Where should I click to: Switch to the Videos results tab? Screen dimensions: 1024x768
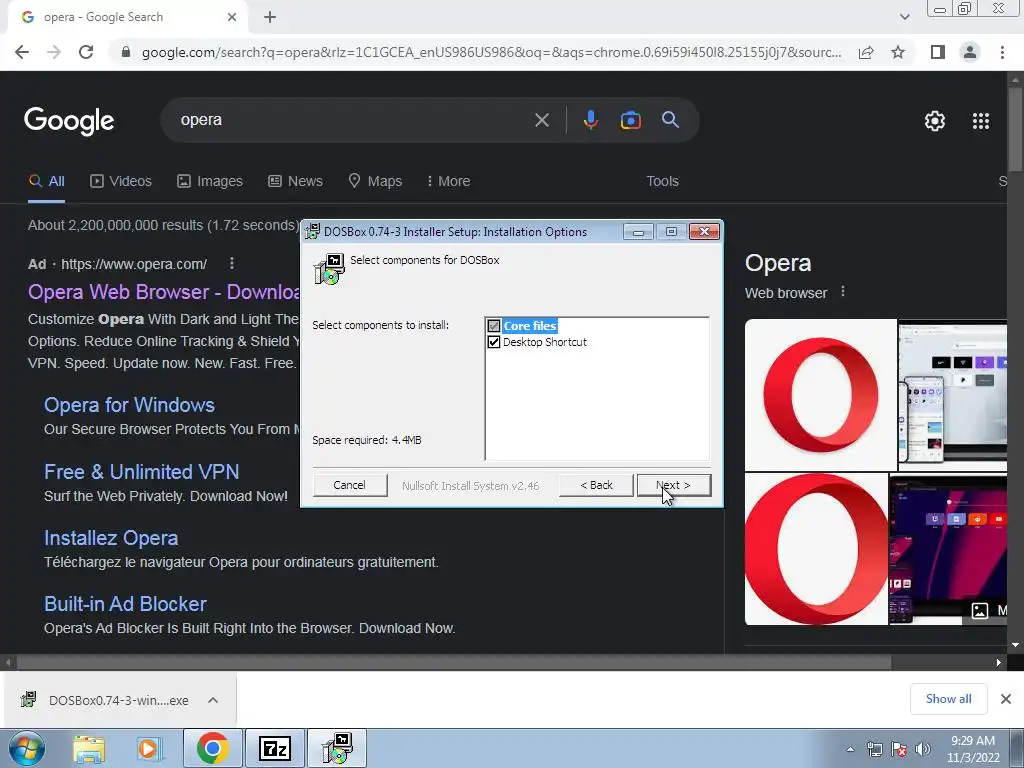pyautogui.click(x=121, y=182)
